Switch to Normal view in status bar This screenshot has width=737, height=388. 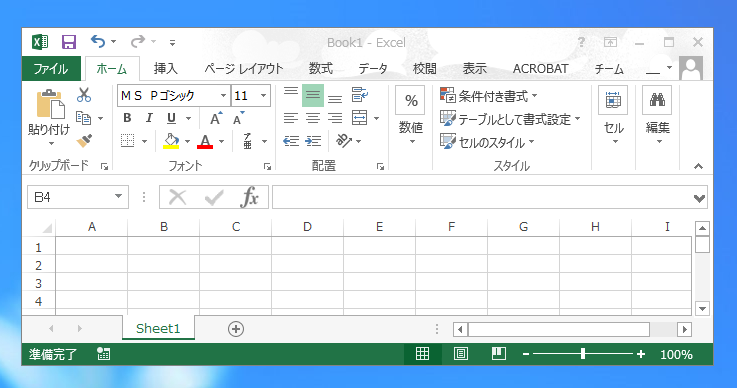423,354
